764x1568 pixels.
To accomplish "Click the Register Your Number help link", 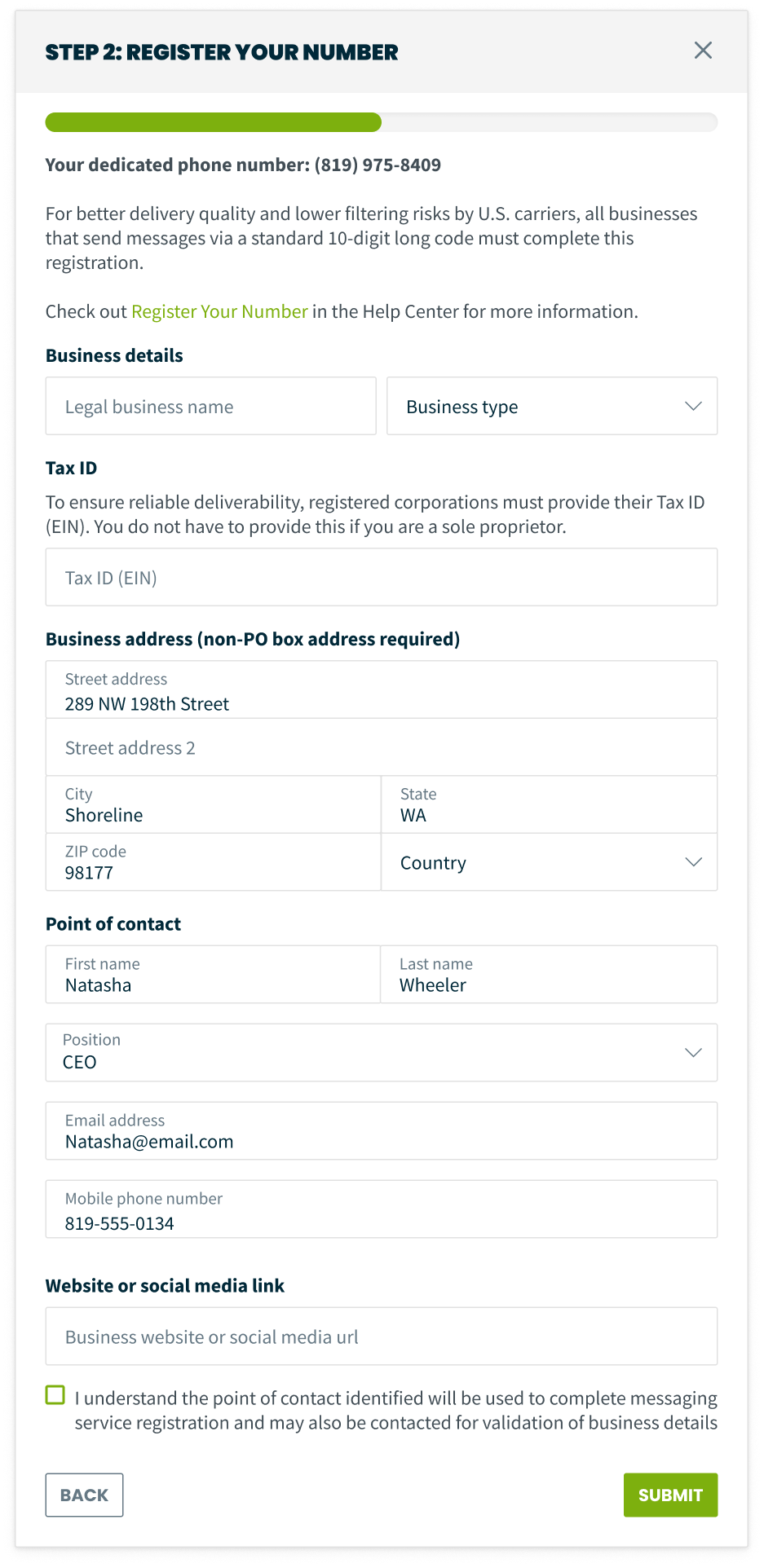I will click(219, 311).
